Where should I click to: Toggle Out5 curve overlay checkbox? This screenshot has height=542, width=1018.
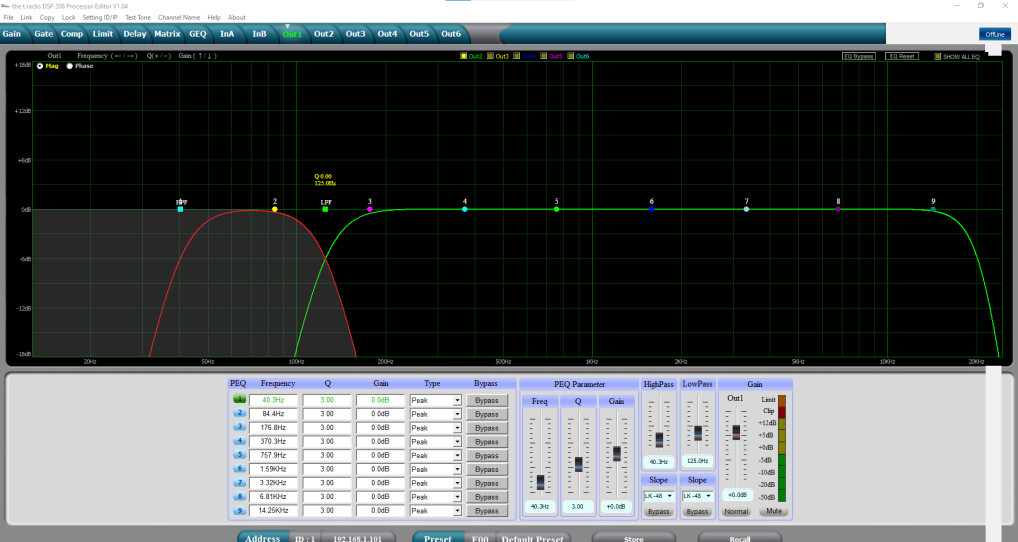click(543, 56)
